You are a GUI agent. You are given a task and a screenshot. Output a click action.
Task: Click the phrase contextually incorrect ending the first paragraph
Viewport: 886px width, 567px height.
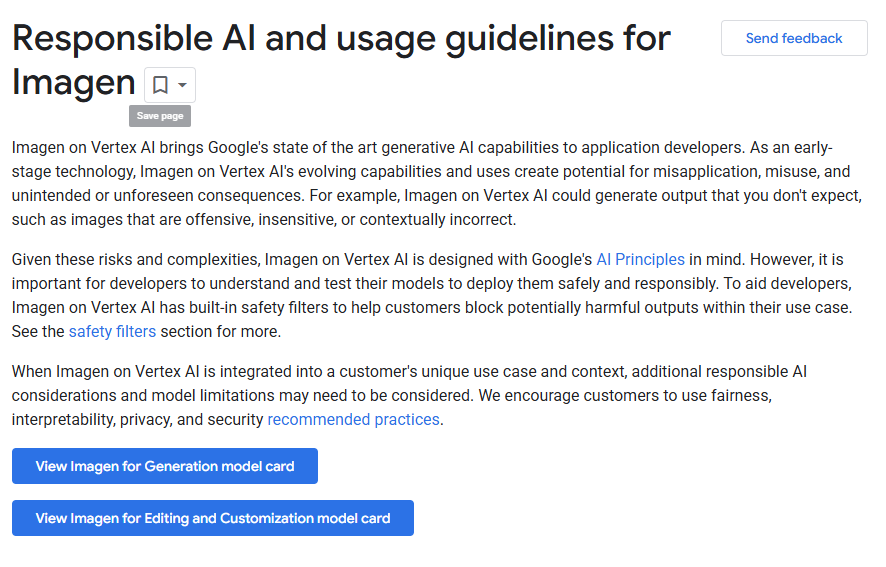[x=437, y=219]
